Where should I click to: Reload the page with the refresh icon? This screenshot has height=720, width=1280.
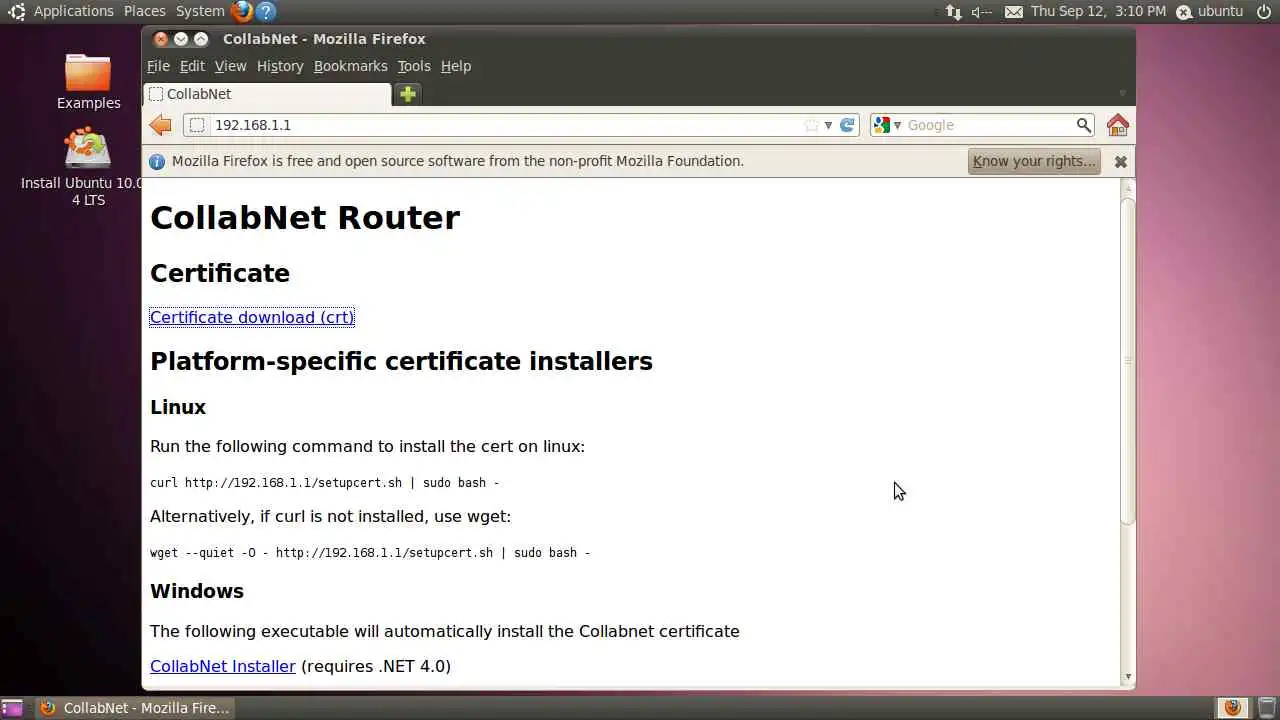(x=847, y=125)
